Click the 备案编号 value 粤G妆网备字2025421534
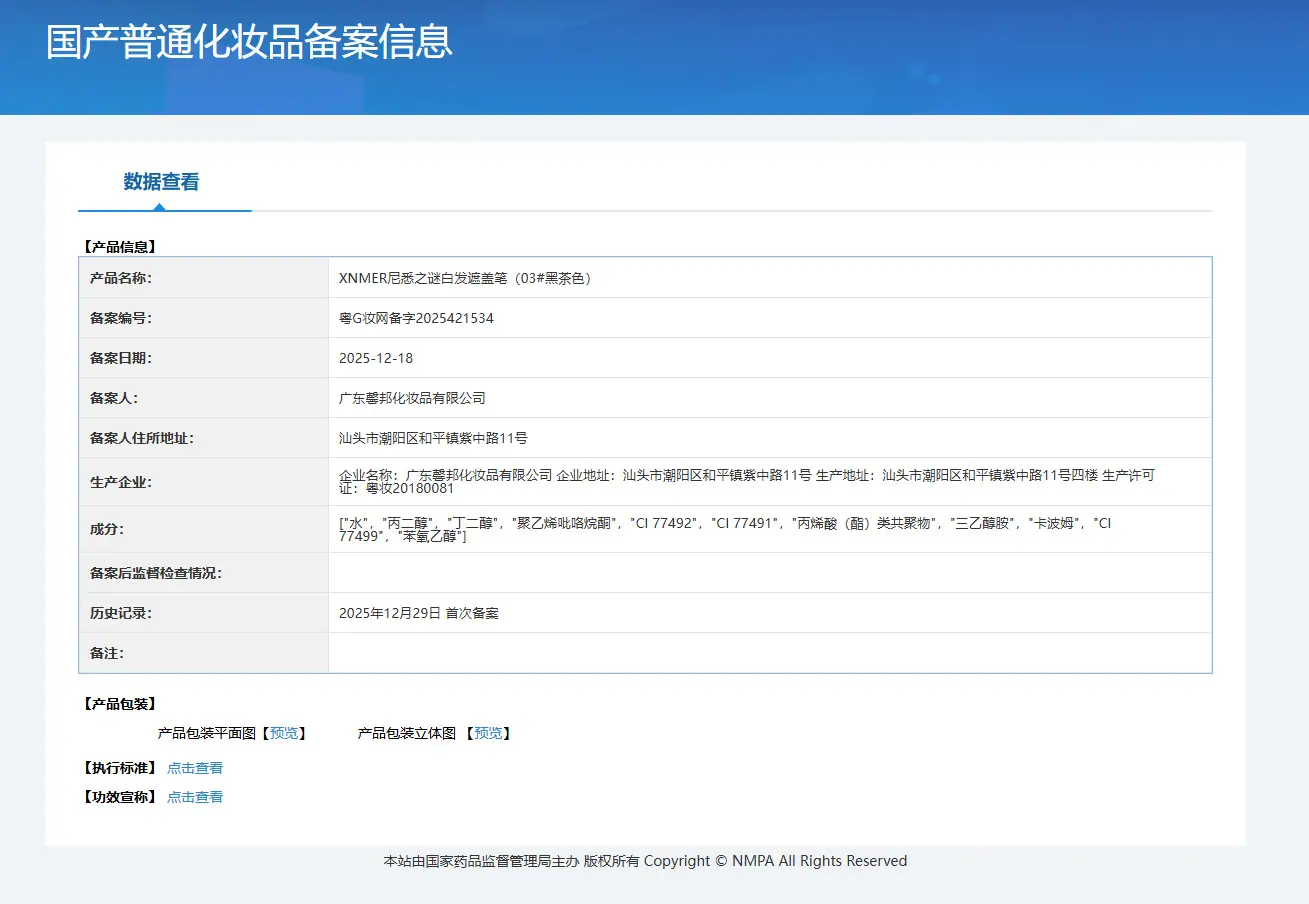Viewport: 1309px width, 904px height. [x=416, y=318]
